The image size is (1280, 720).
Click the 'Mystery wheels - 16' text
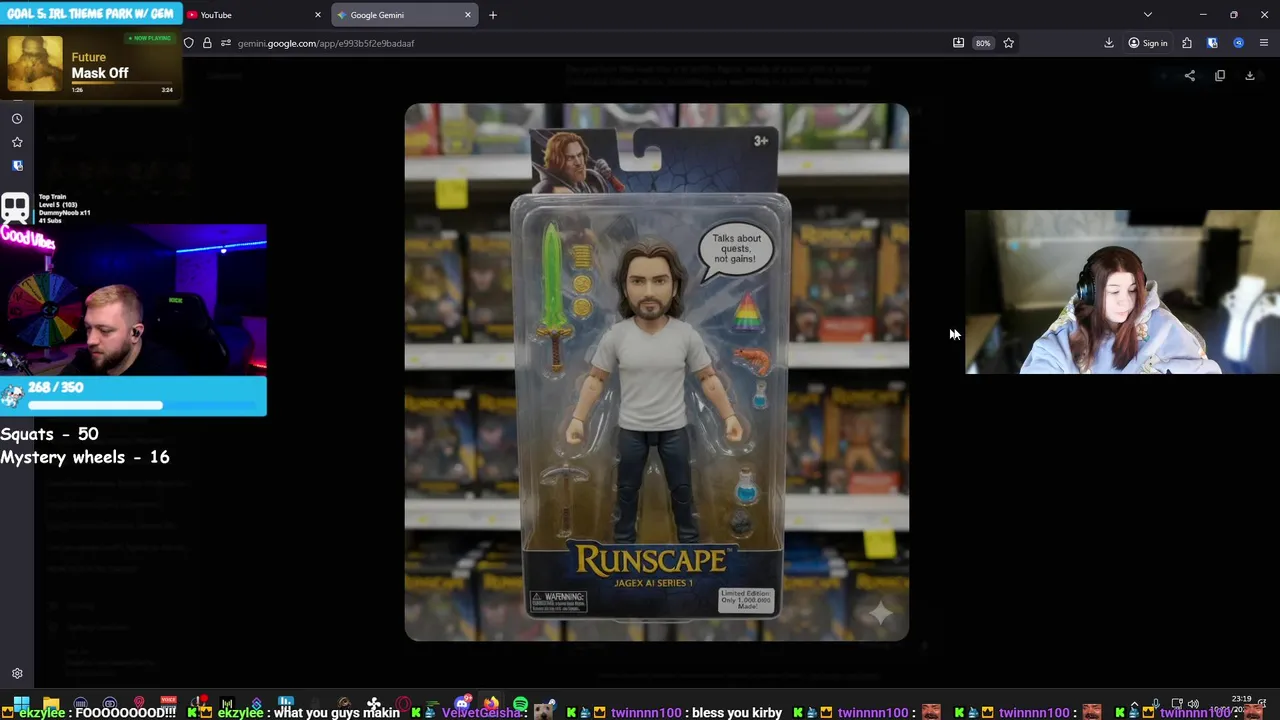click(85, 457)
